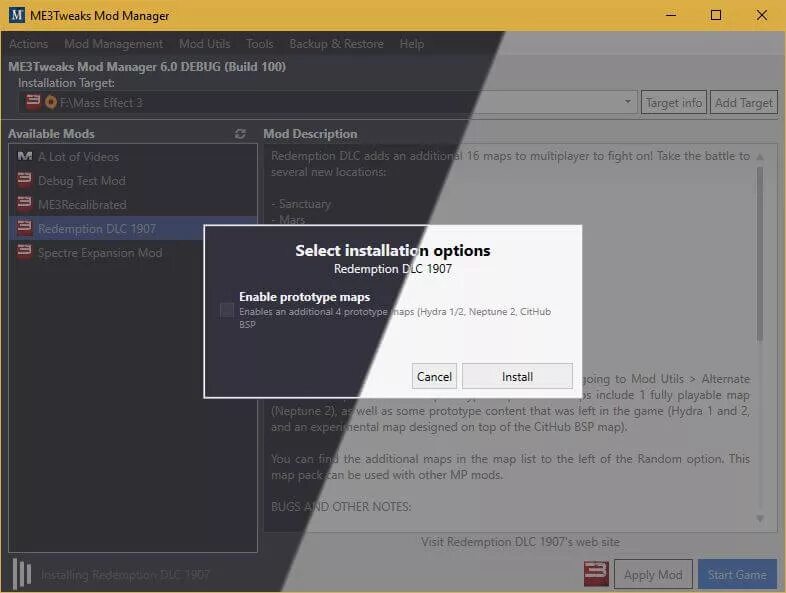
Task: Click the Add Target button
Action: pos(744,103)
